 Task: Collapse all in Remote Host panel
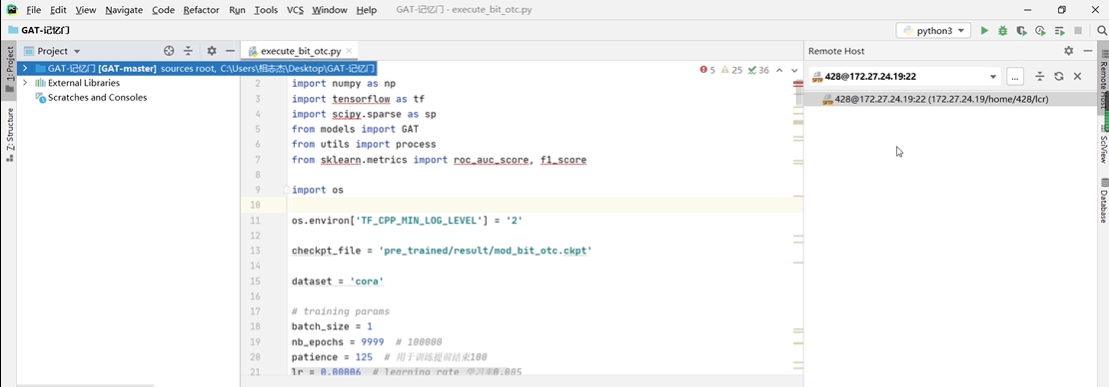pos(1040,76)
